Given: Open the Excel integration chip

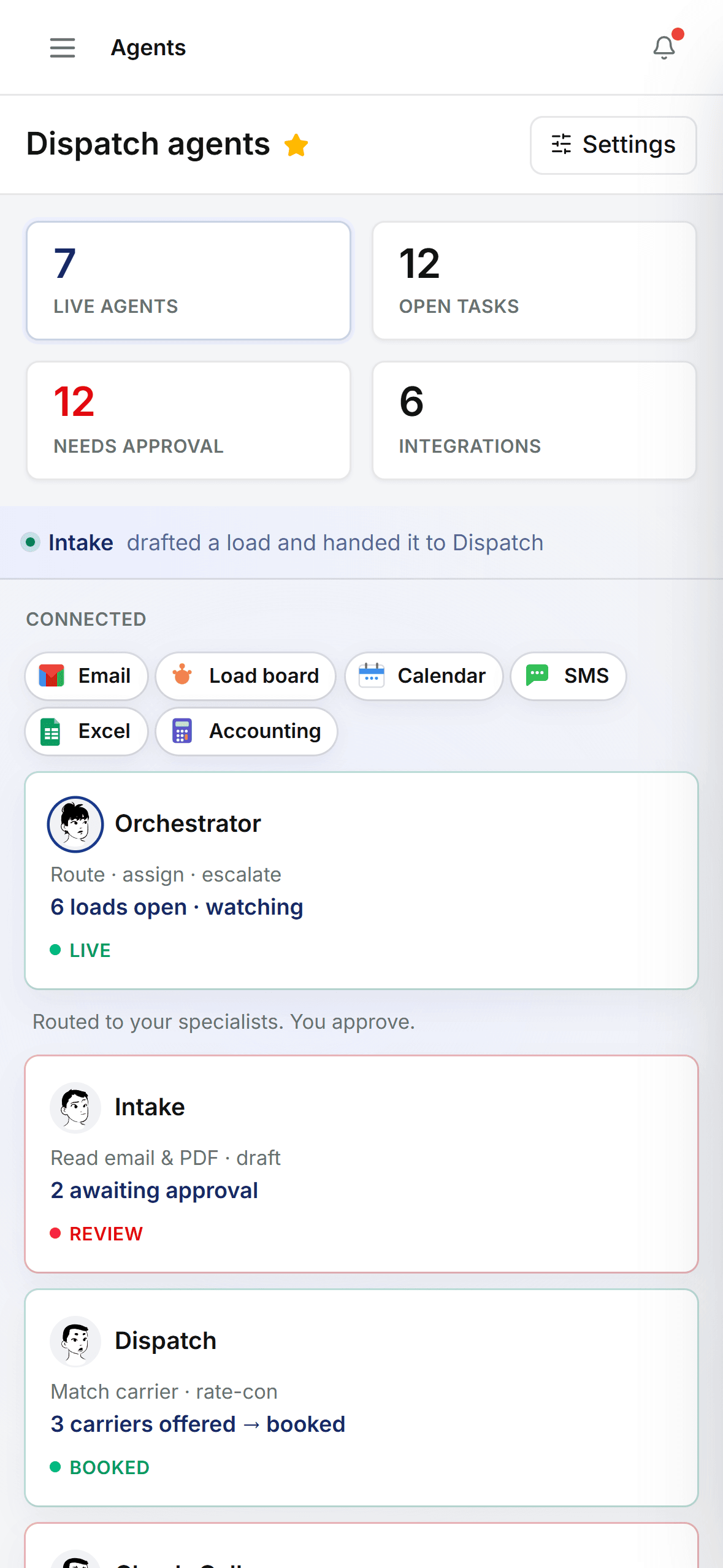Looking at the screenshot, I should [x=86, y=732].
